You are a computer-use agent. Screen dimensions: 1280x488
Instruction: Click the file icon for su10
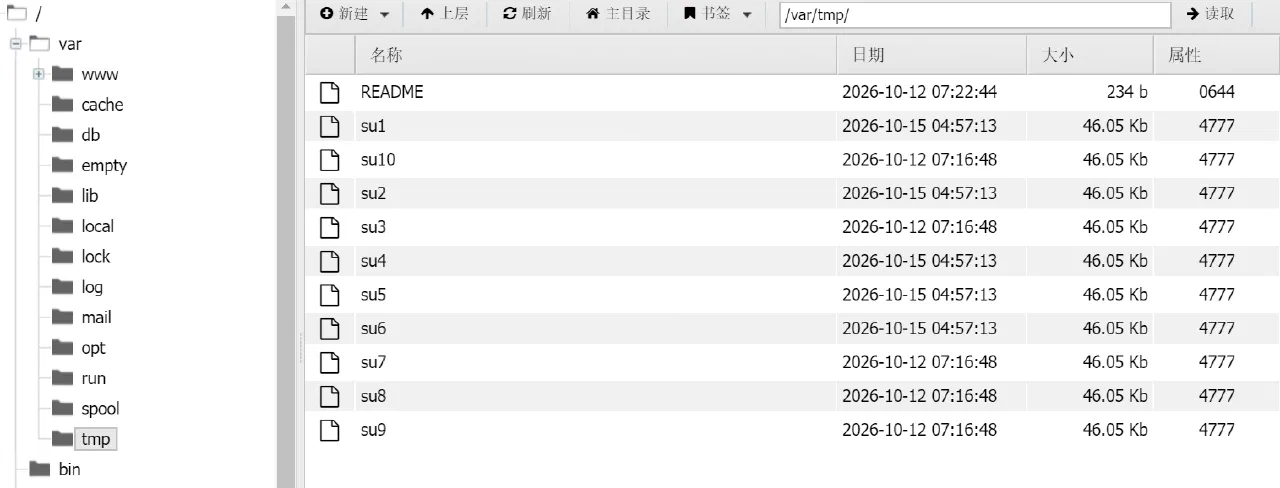(329, 160)
